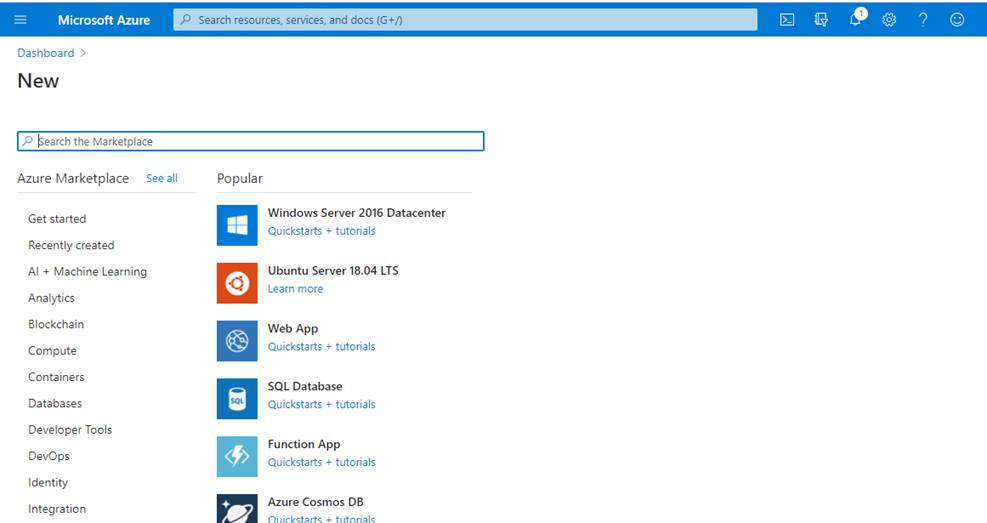This screenshot has width=987, height=523.
Task: Open the Help question mark
Action: pyautogui.click(x=923, y=20)
